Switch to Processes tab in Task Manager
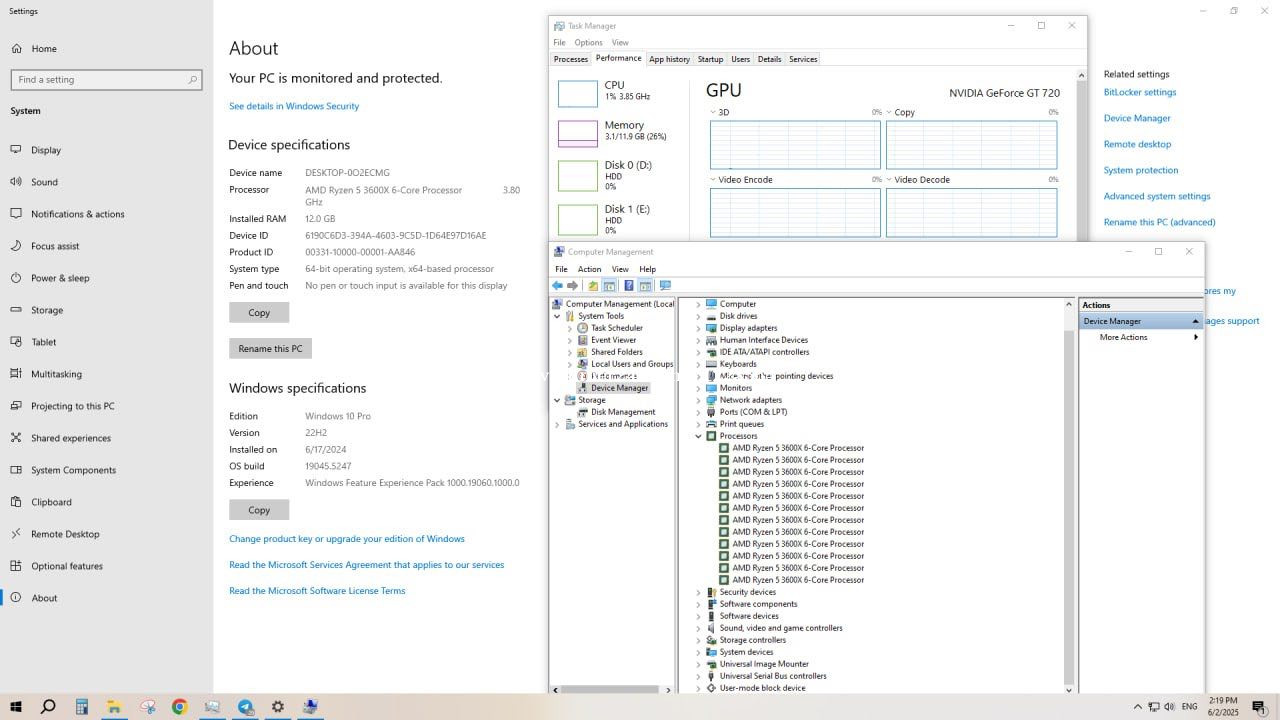 [571, 59]
